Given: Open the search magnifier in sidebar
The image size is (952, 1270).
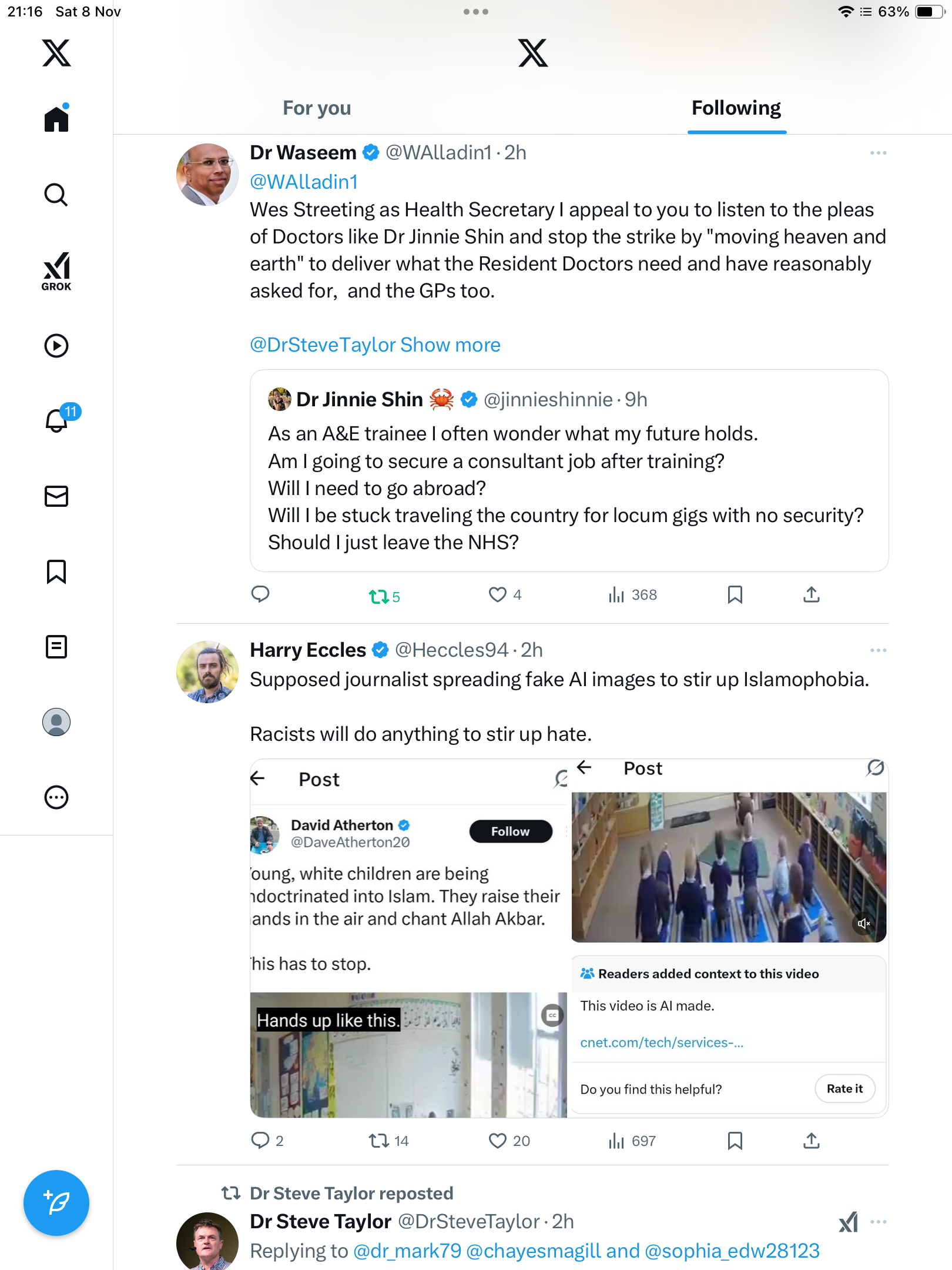Looking at the screenshot, I should click(56, 195).
